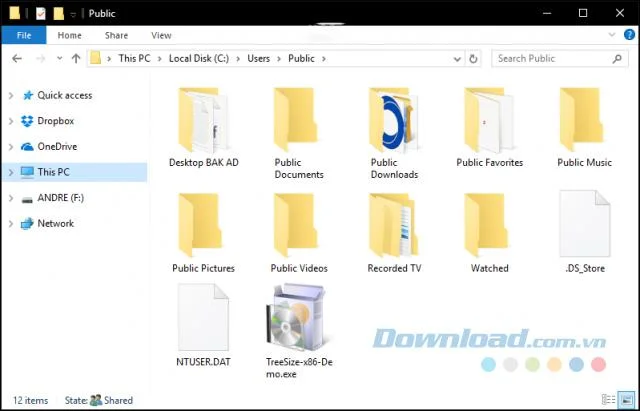Expand the OneDrive tree node
640x411 pixels.
11,147
